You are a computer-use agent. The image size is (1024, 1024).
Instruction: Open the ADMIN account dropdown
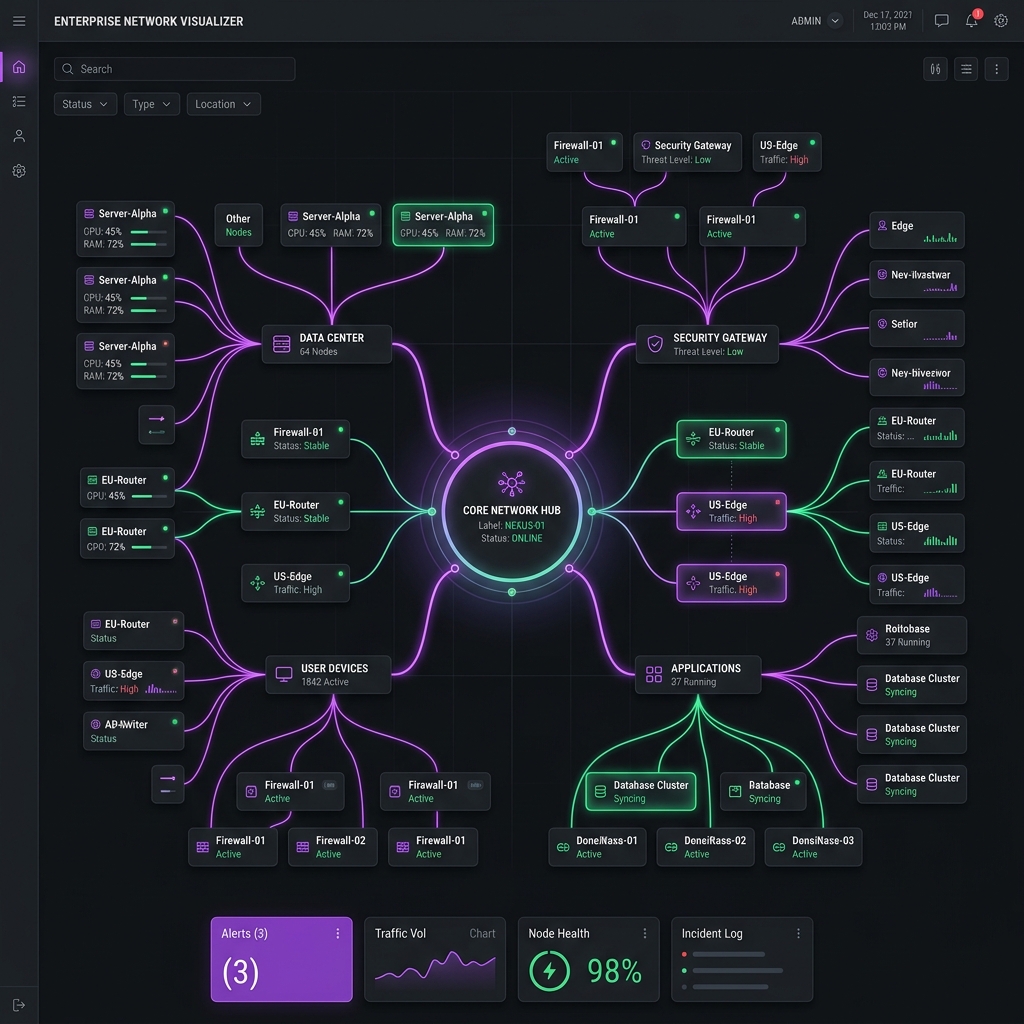[x=816, y=21]
